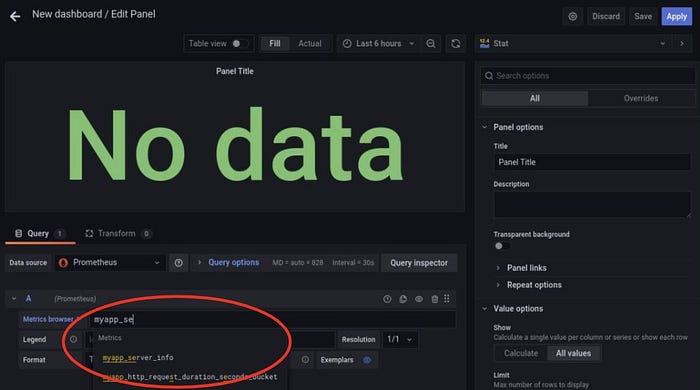
Task: Click the data source help icon
Action: click(x=178, y=263)
